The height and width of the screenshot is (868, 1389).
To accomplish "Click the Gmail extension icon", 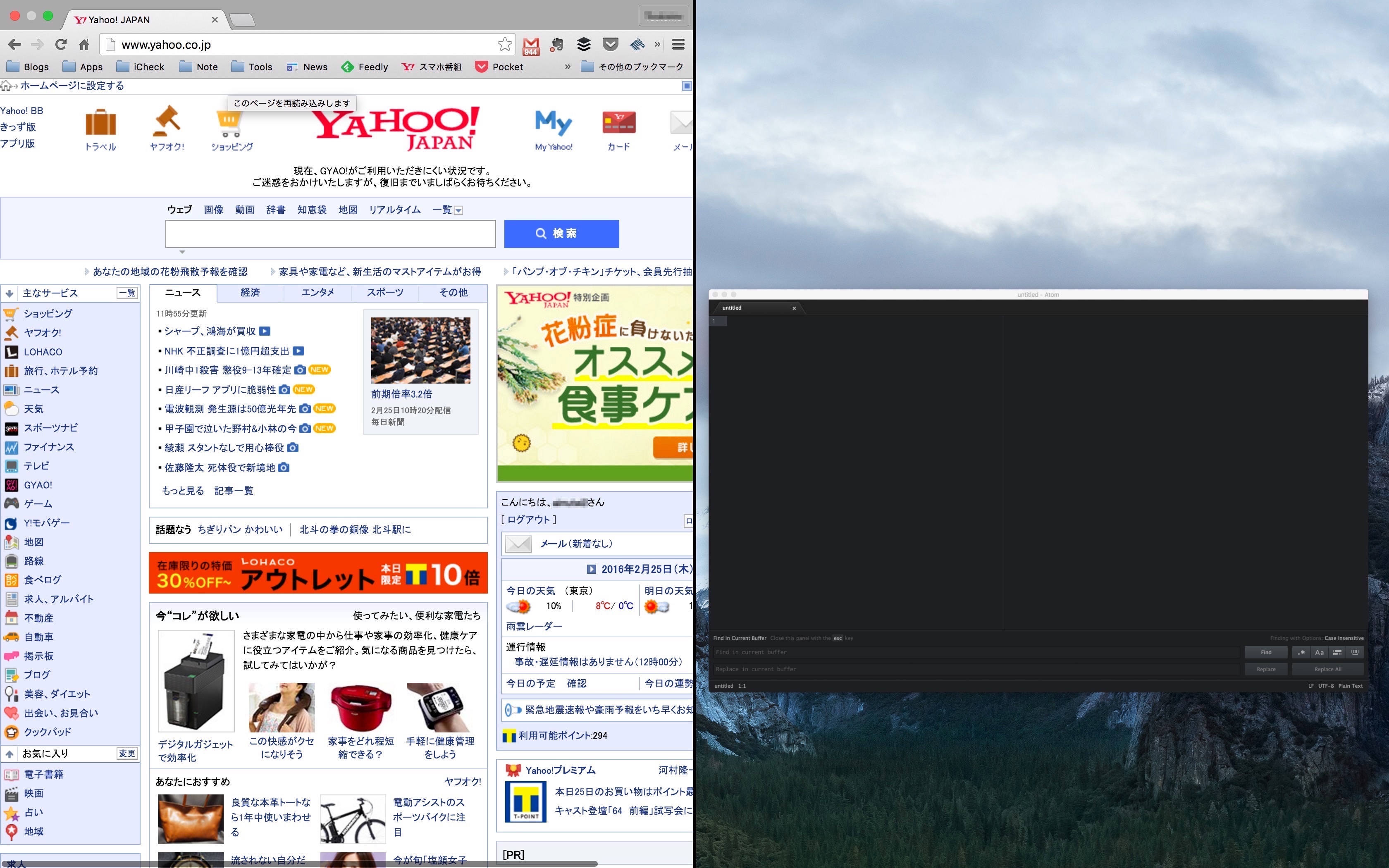I will point(531,45).
